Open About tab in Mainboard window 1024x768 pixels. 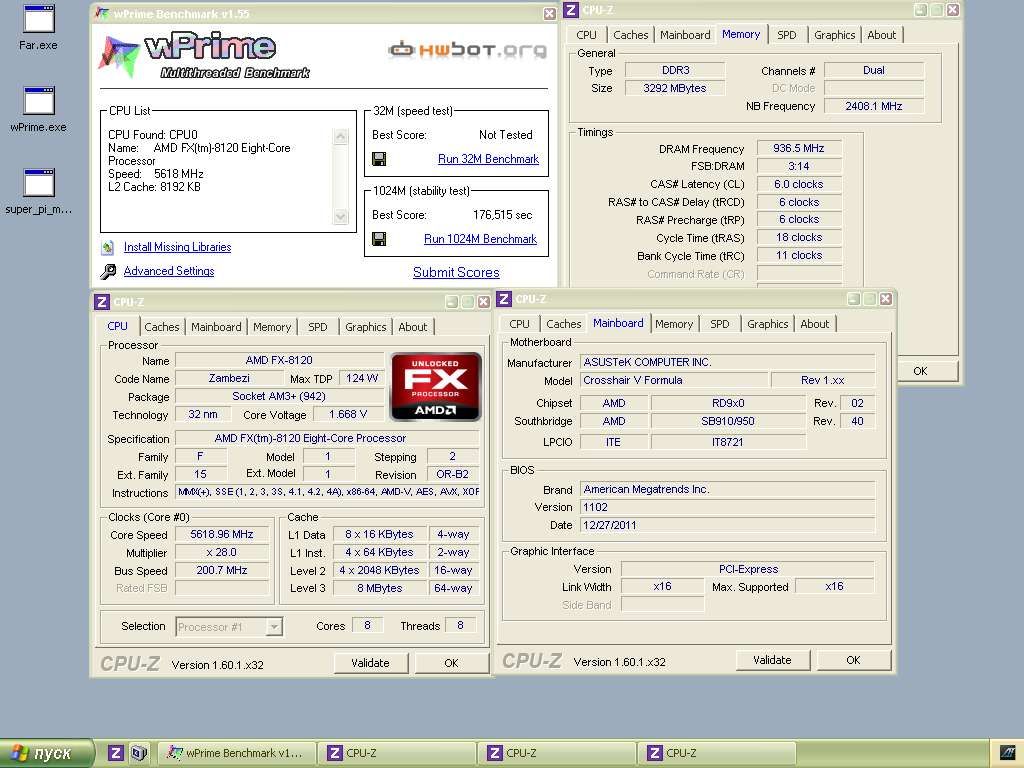(814, 324)
